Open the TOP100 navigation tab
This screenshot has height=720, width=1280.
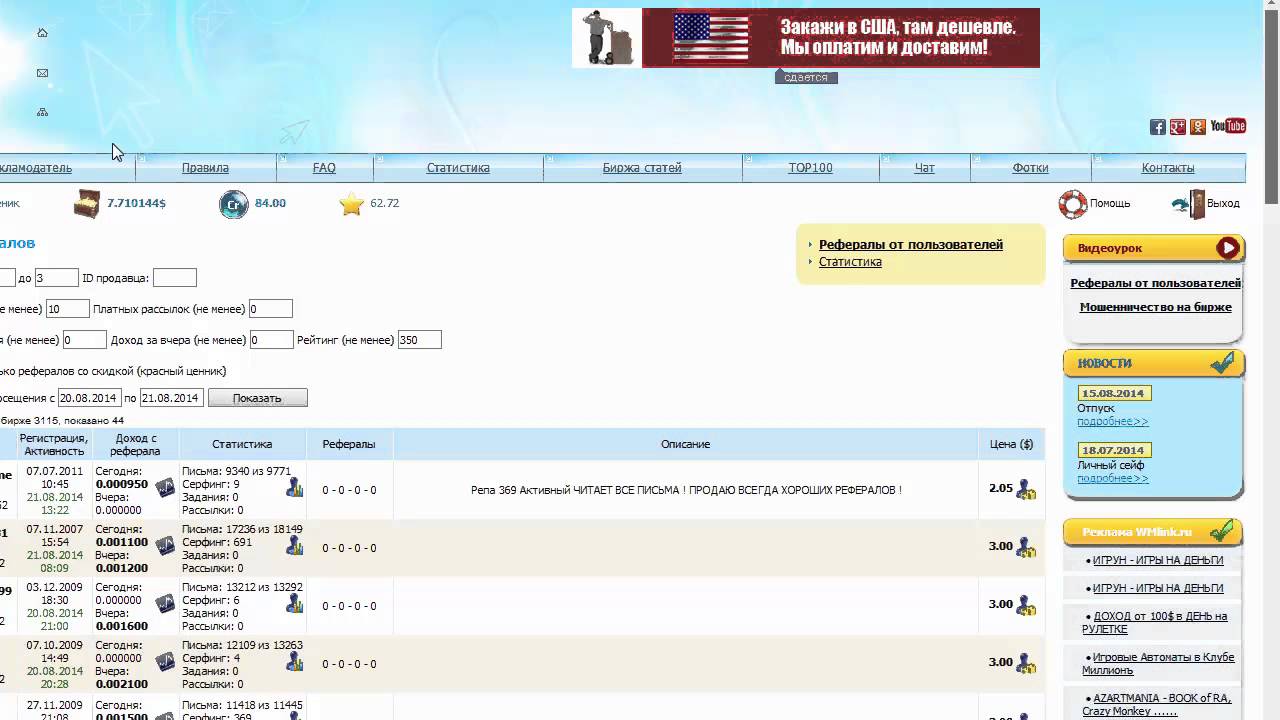pos(810,168)
